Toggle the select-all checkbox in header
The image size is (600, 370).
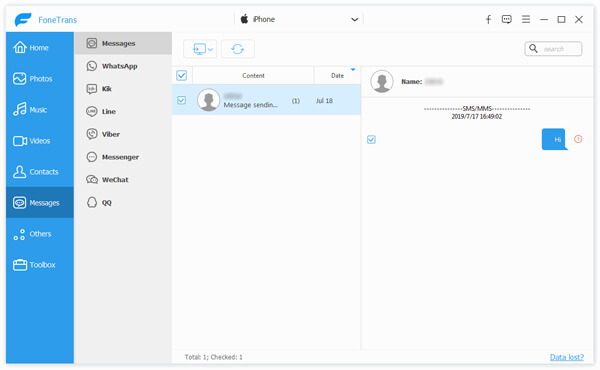181,75
